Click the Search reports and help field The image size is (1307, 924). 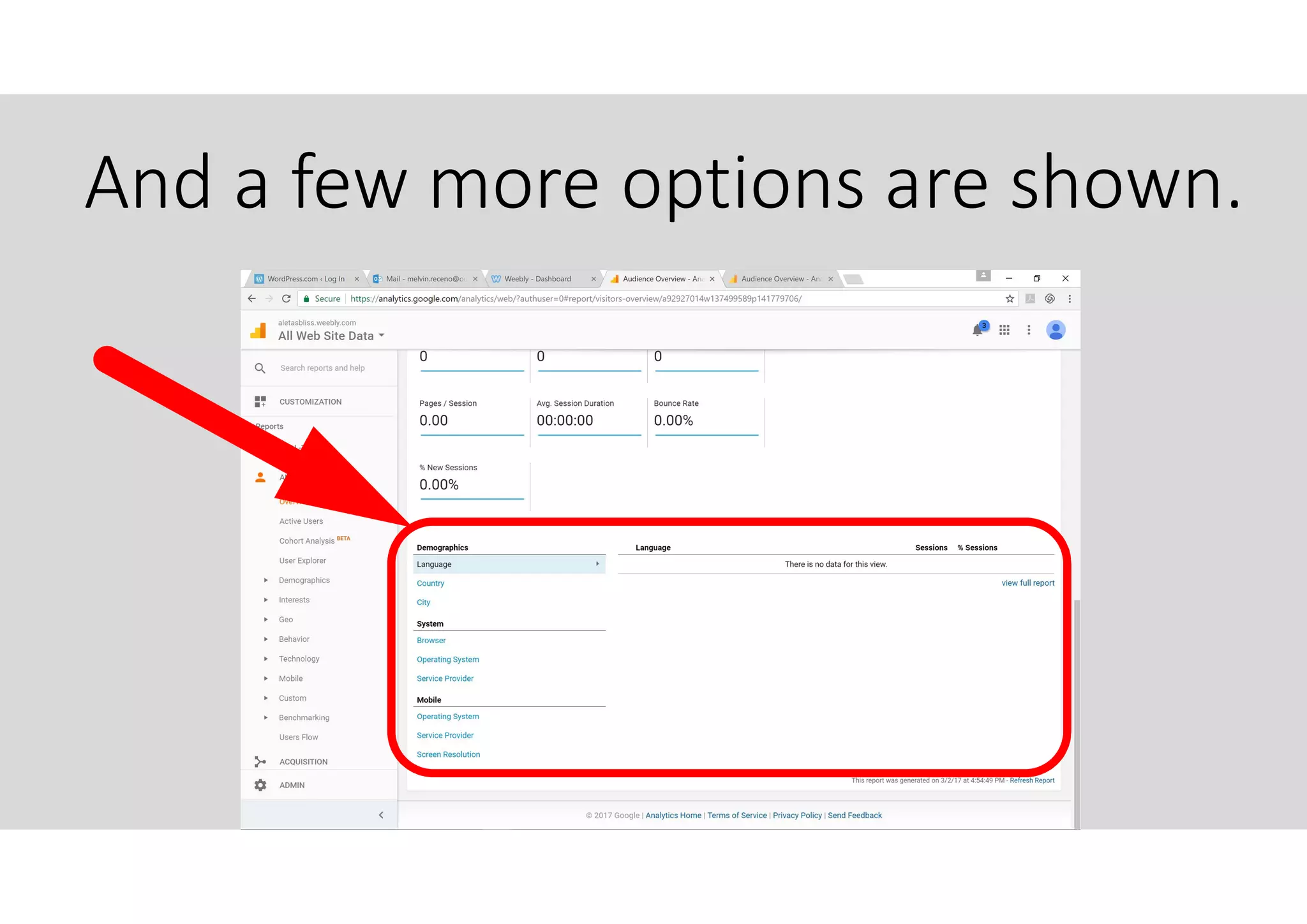[x=322, y=368]
